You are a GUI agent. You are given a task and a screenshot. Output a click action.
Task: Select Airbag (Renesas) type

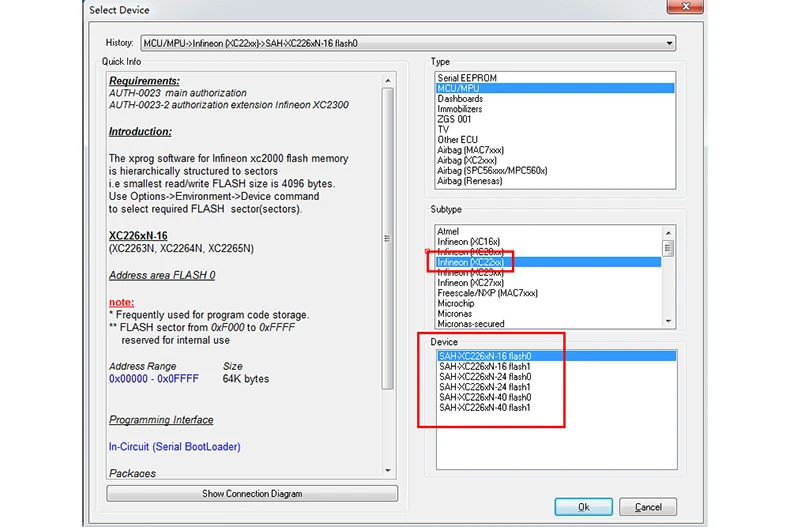[554, 181]
